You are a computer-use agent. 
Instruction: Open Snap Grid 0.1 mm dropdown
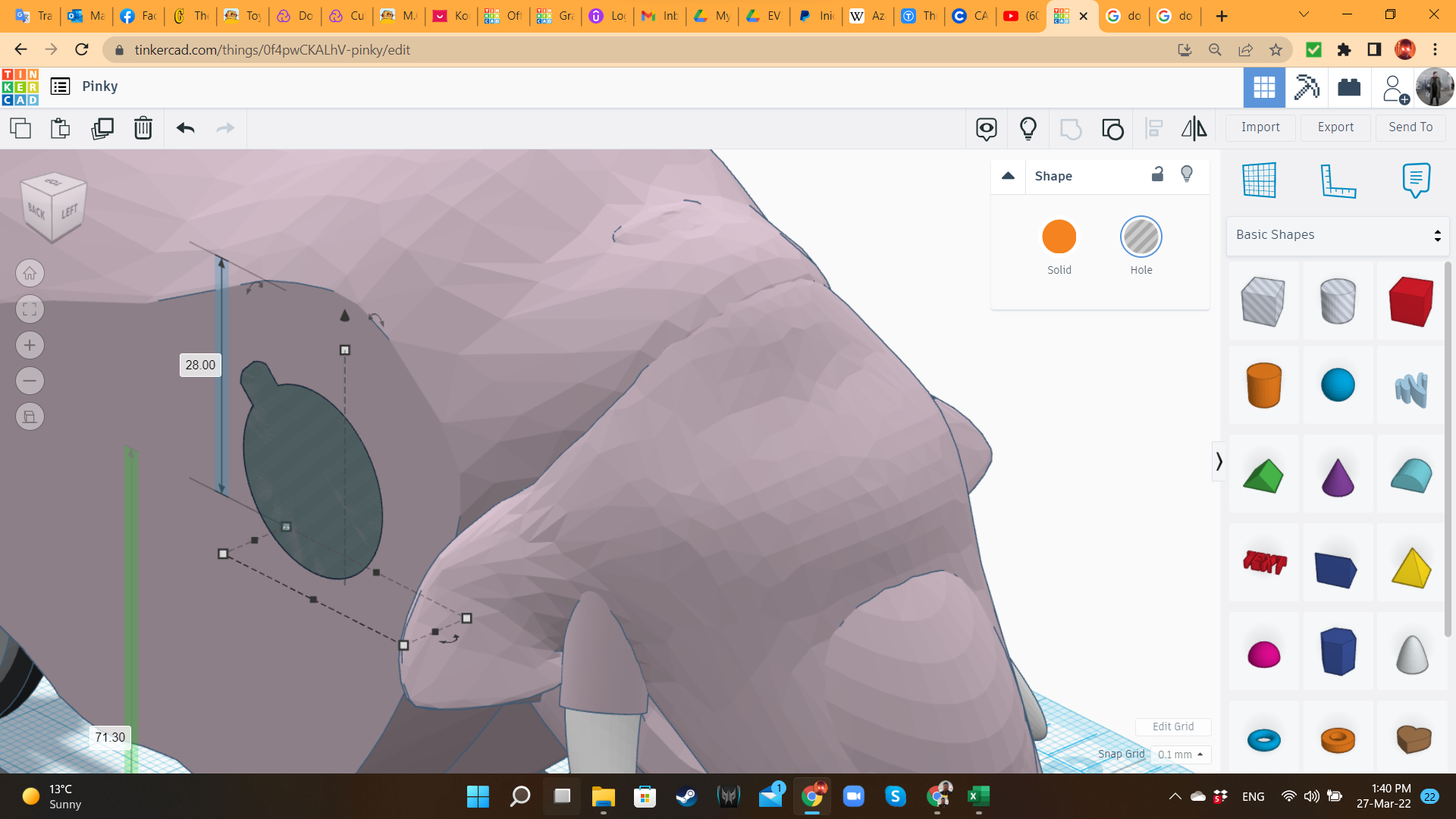click(1180, 755)
